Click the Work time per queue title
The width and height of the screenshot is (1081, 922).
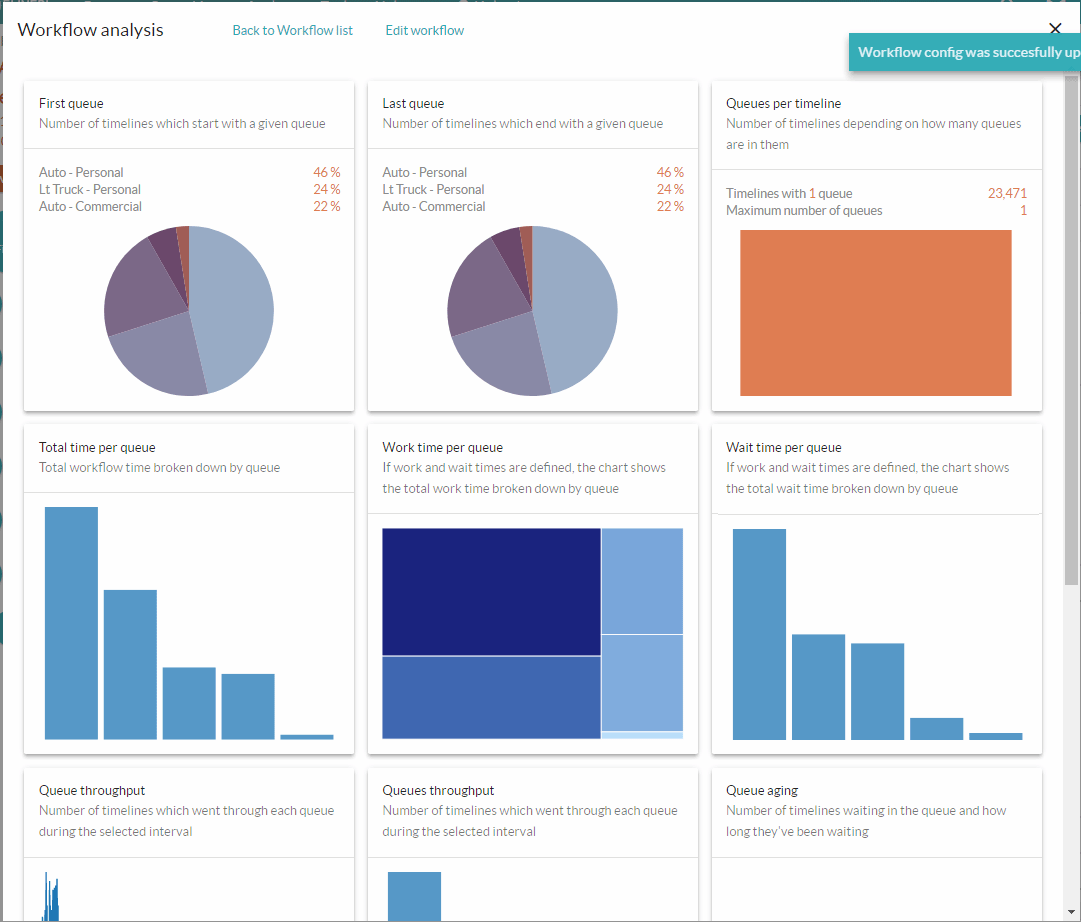[x=443, y=448]
